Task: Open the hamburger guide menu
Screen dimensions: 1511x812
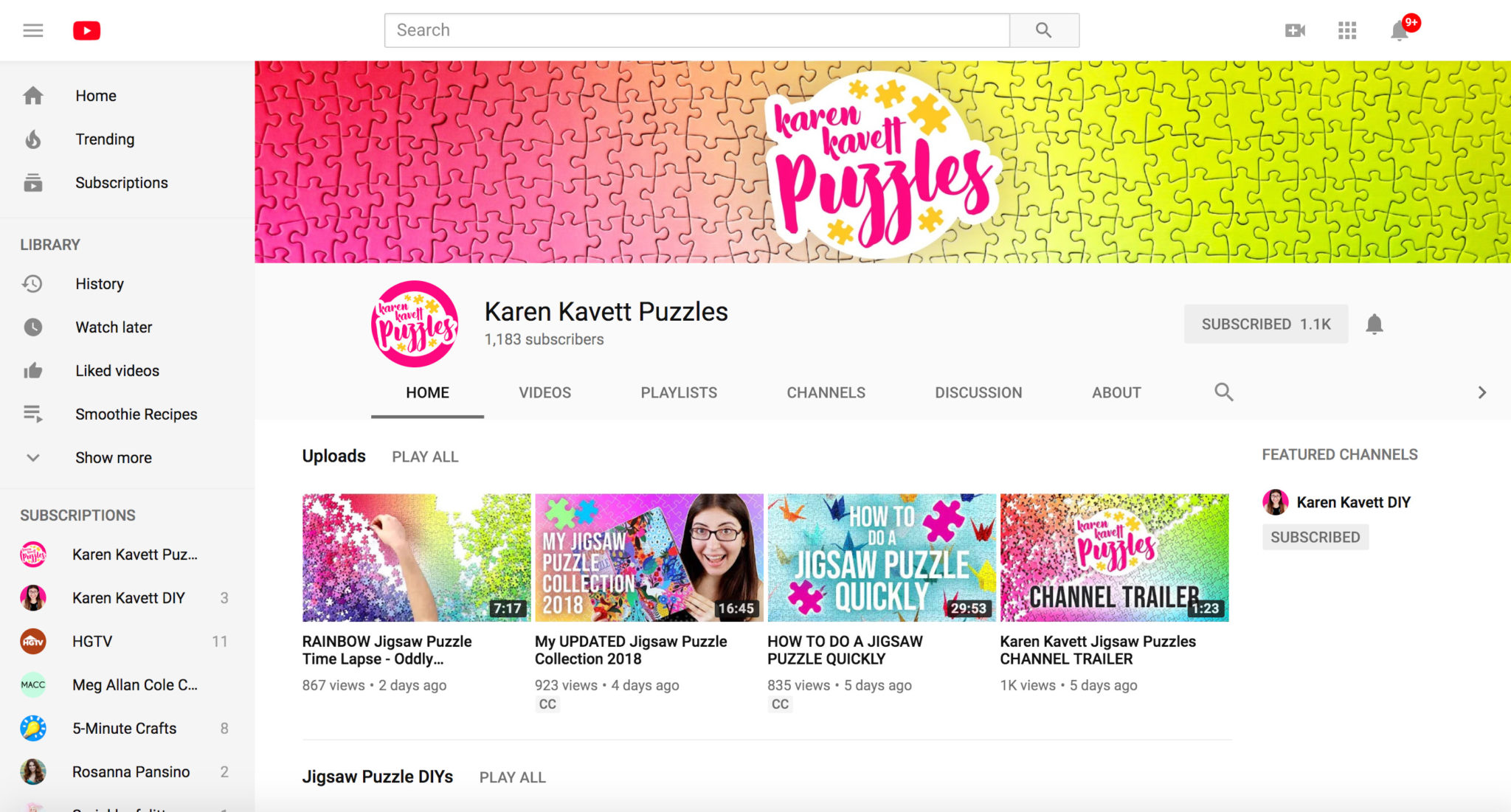Action: click(33, 30)
